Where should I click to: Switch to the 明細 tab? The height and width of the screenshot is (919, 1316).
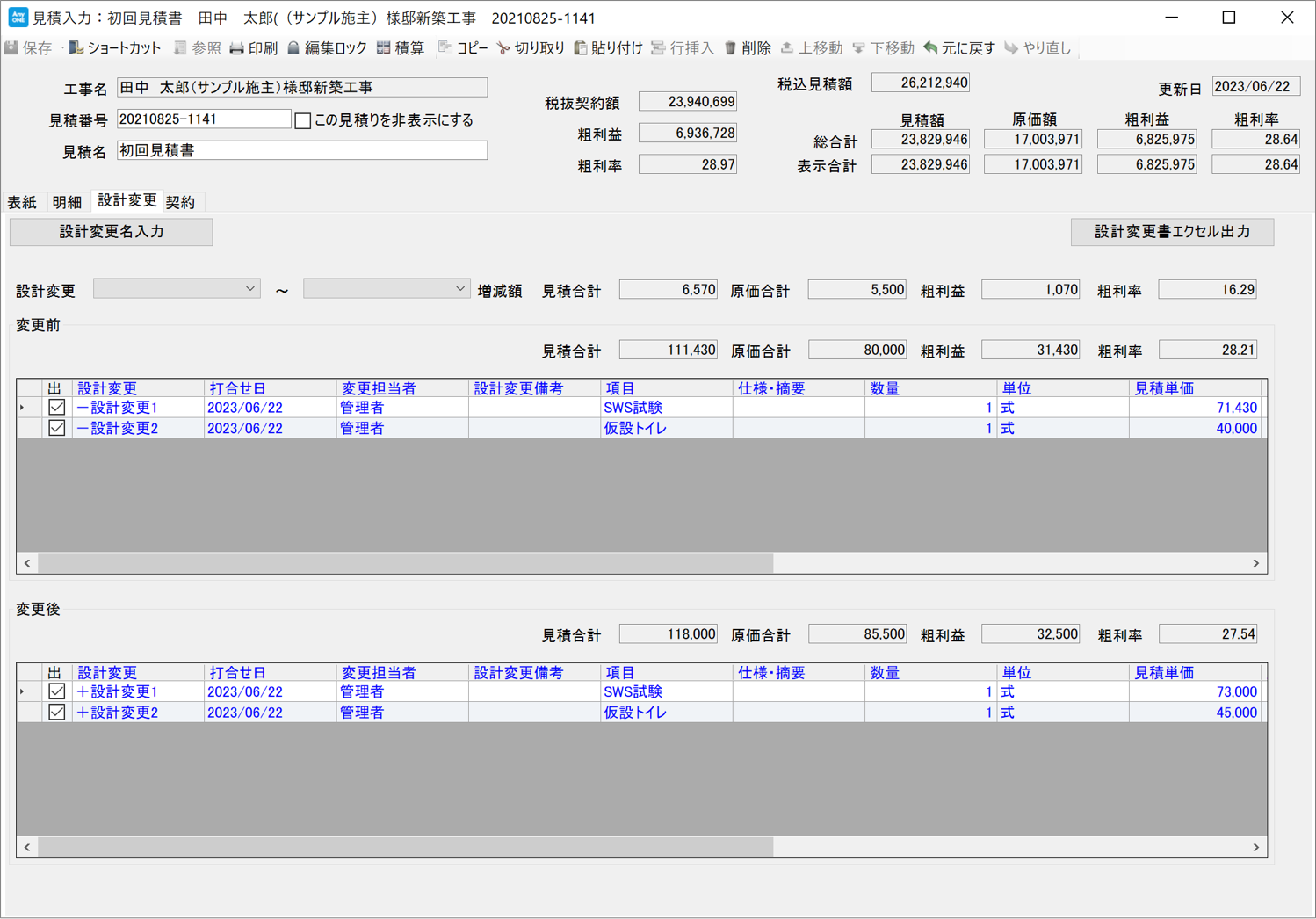coord(67,202)
